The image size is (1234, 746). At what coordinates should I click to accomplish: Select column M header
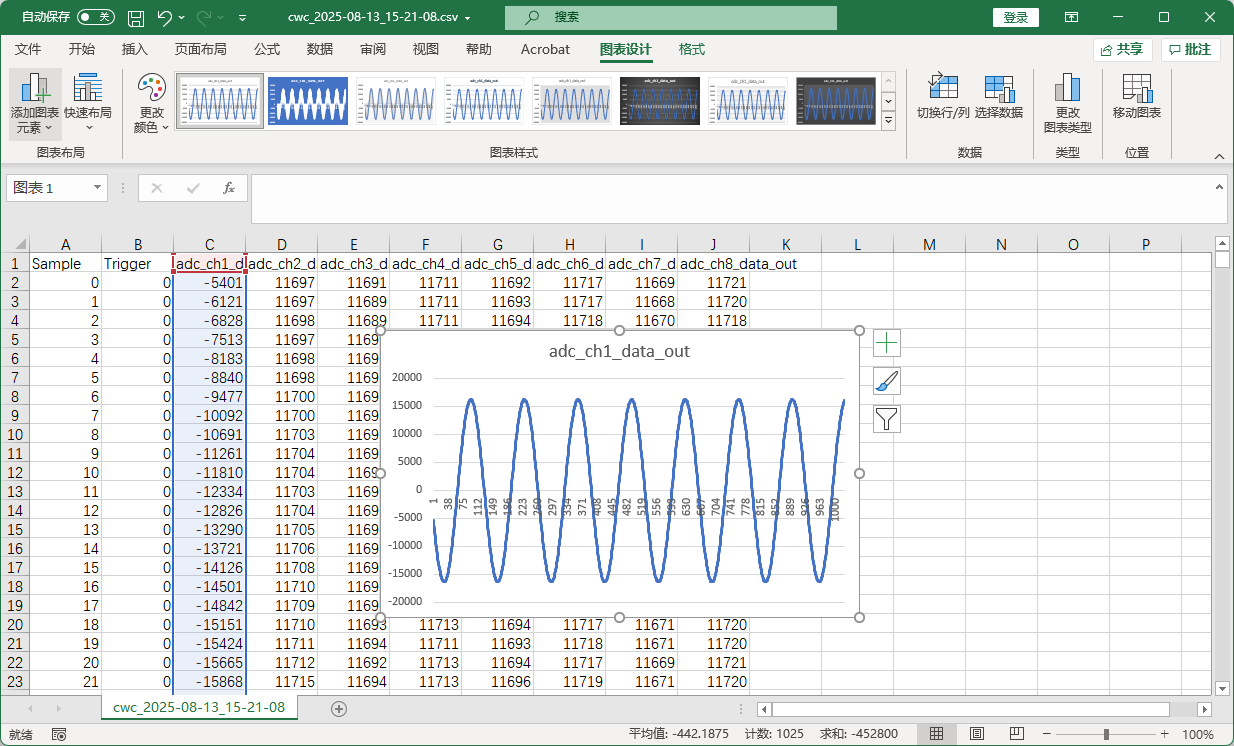tap(929, 245)
